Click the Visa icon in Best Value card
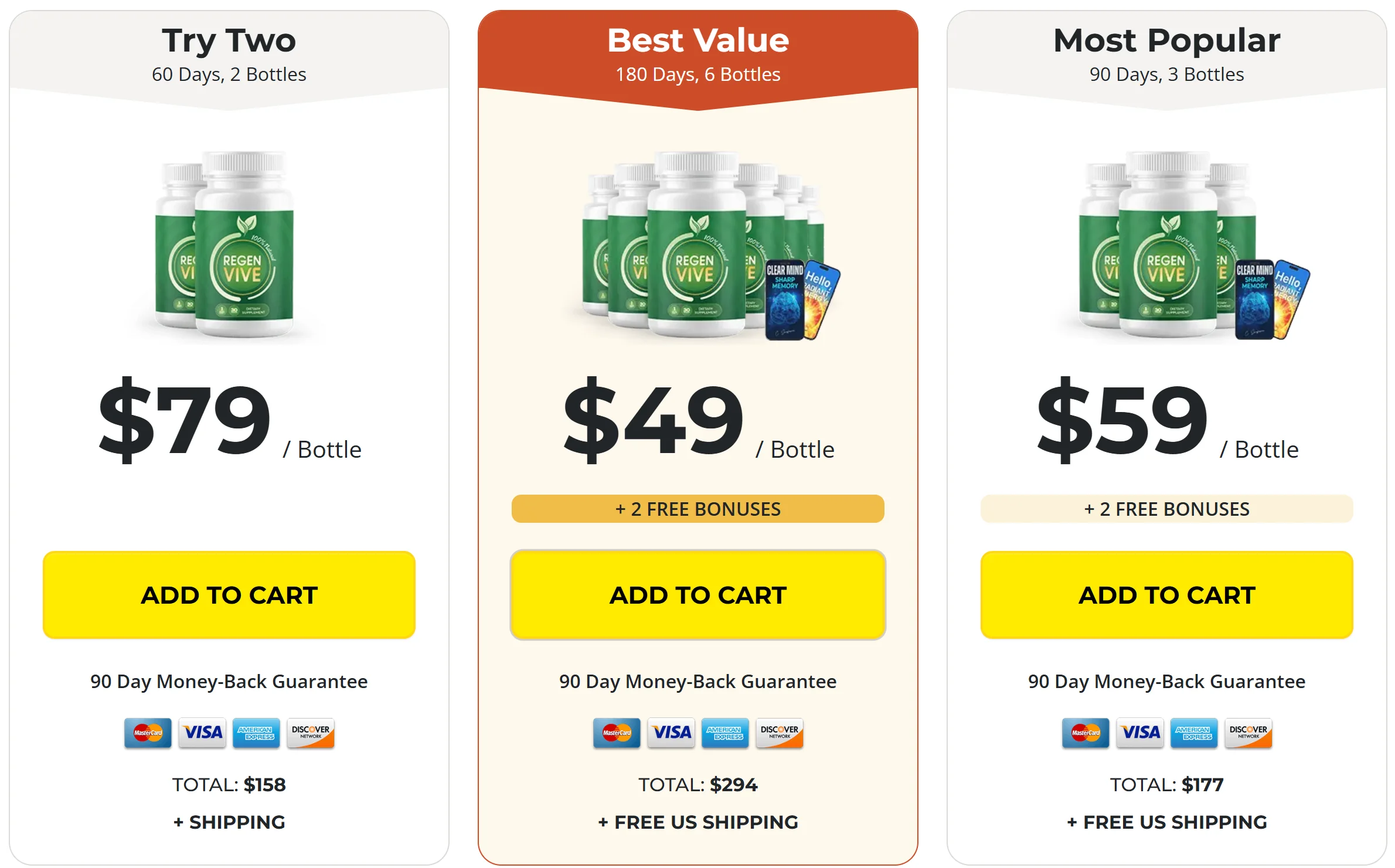Image resolution: width=1395 pixels, height=868 pixels. click(671, 733)
